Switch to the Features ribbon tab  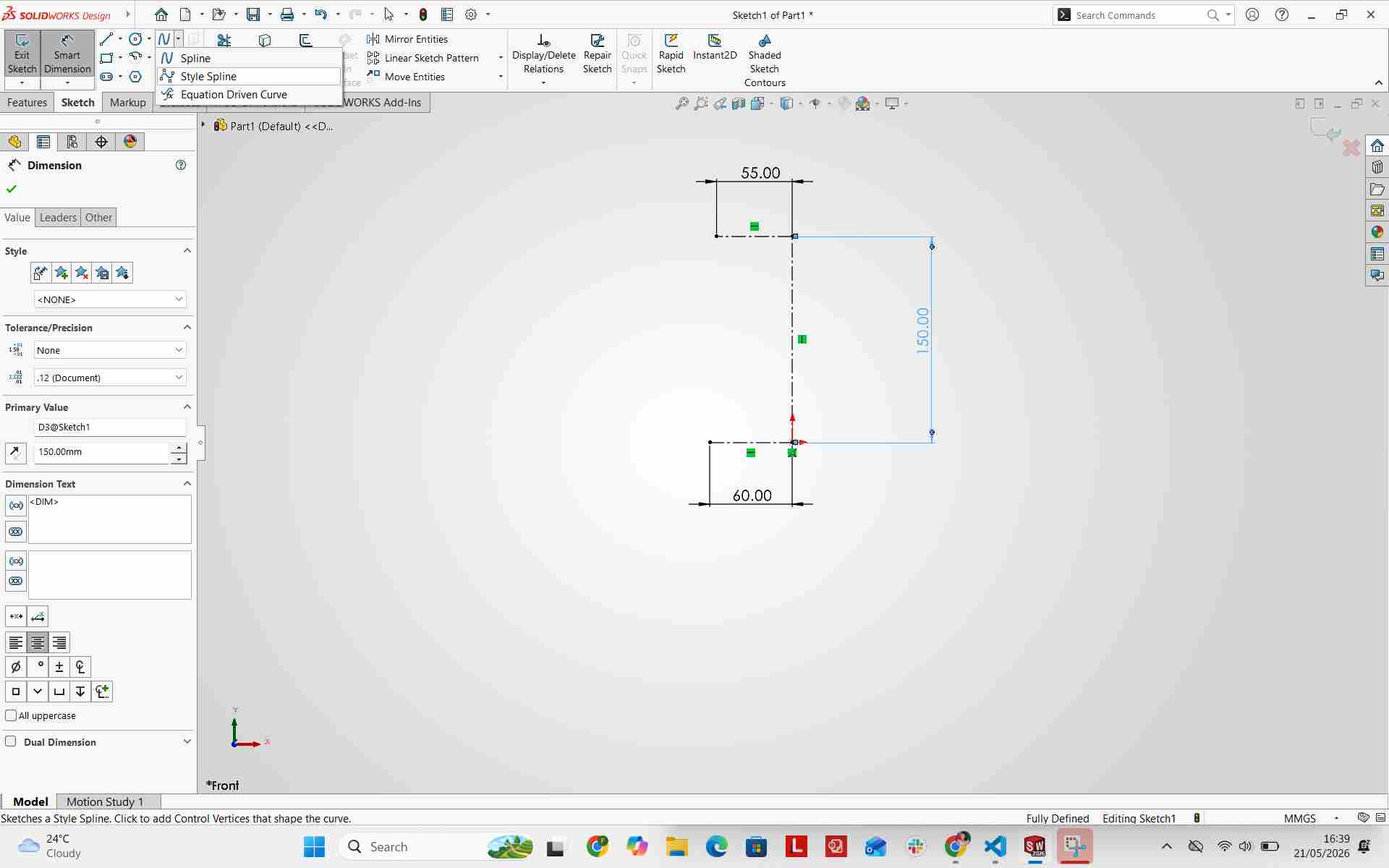coord(27,103)
